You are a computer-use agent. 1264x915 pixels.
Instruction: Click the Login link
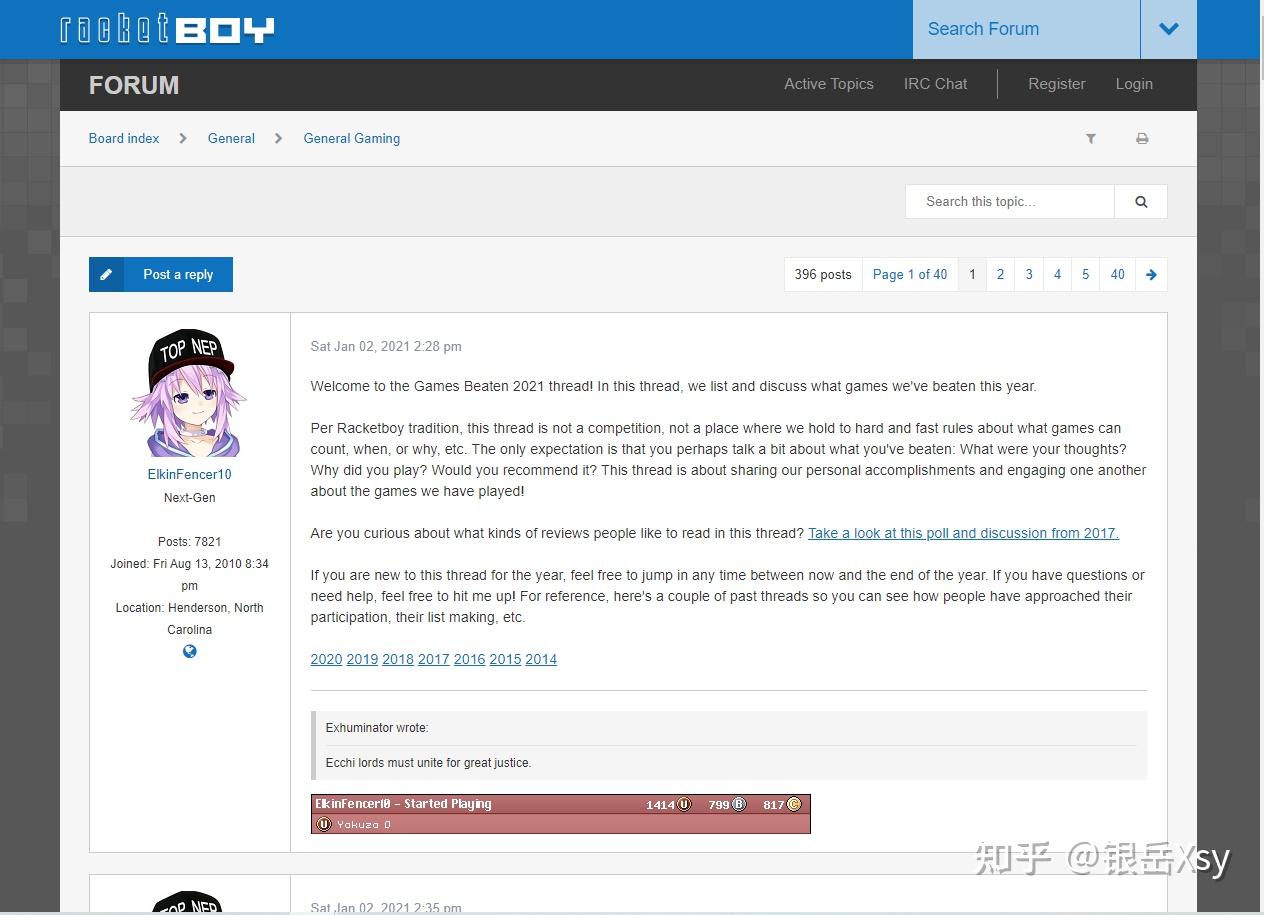point(1134,84)
